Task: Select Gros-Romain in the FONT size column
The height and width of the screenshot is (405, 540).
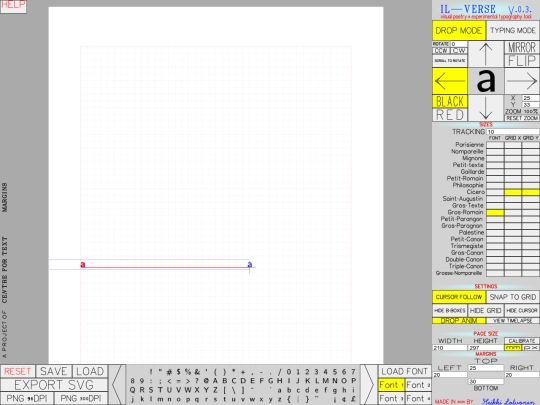Action: pos(495,212)
